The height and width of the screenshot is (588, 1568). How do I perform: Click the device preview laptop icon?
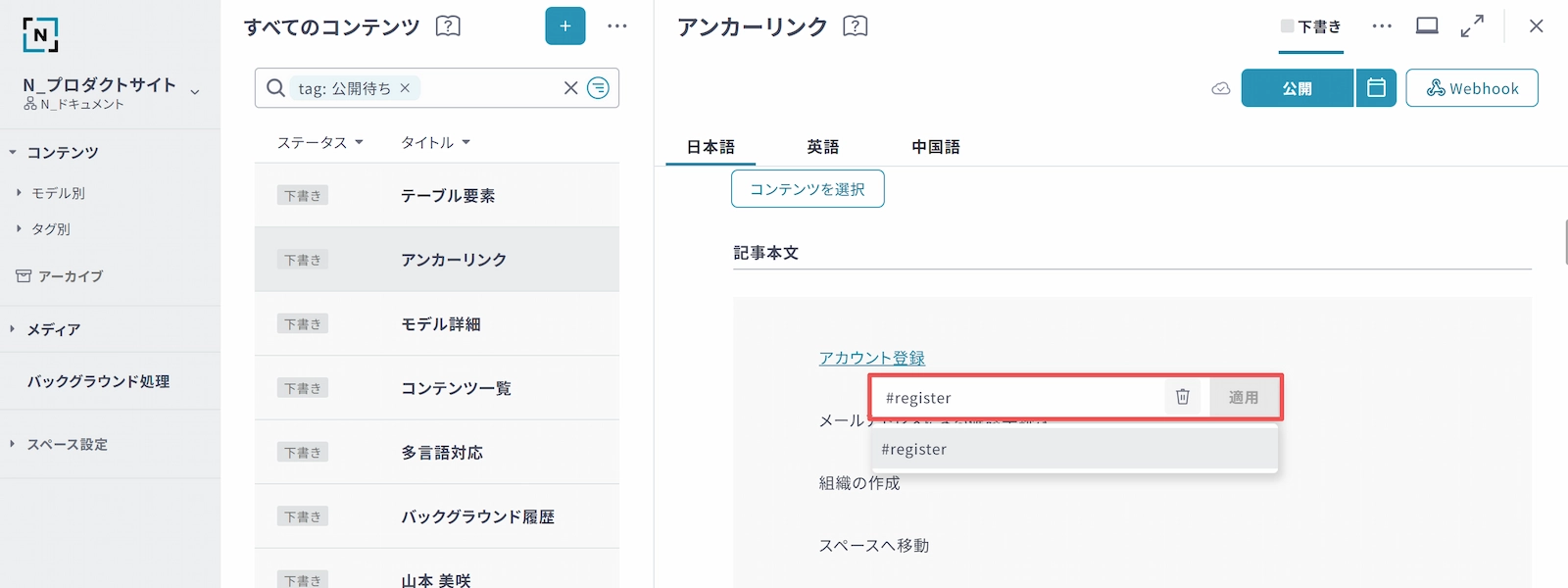(x=1427, y=26)
